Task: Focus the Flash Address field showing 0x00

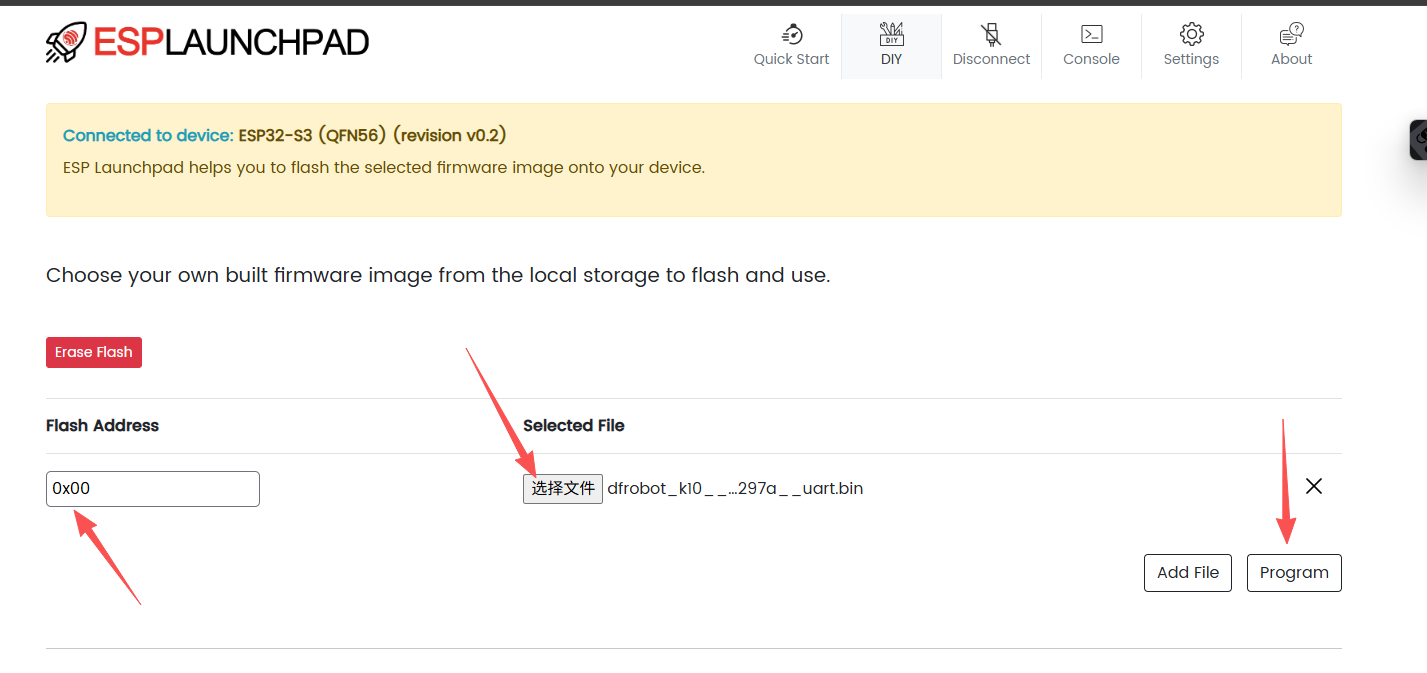Action: (x=153, y=489)
